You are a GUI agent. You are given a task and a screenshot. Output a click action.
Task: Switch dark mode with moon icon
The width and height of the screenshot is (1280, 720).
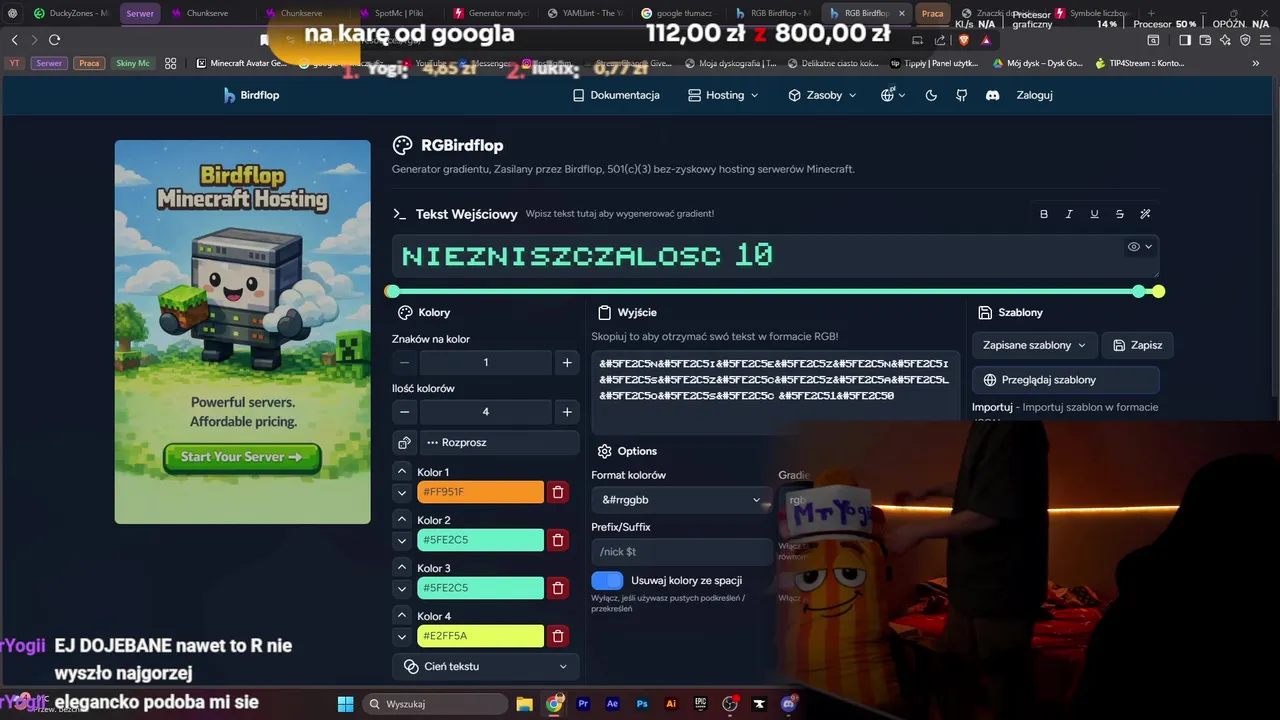tap(931, 95)
